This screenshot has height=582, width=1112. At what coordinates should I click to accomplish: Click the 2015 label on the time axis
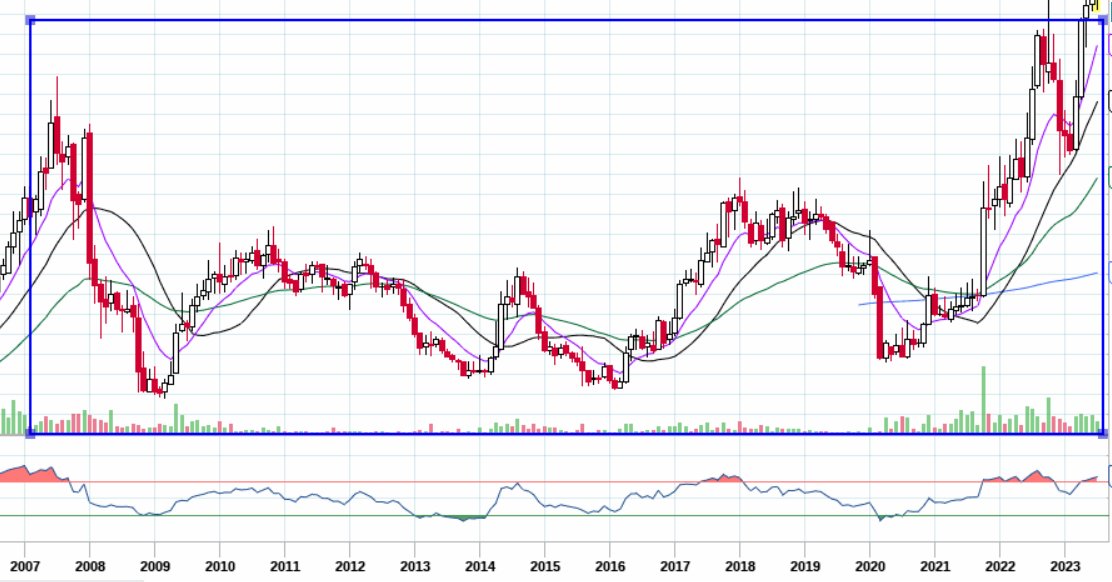coord(545,566)
